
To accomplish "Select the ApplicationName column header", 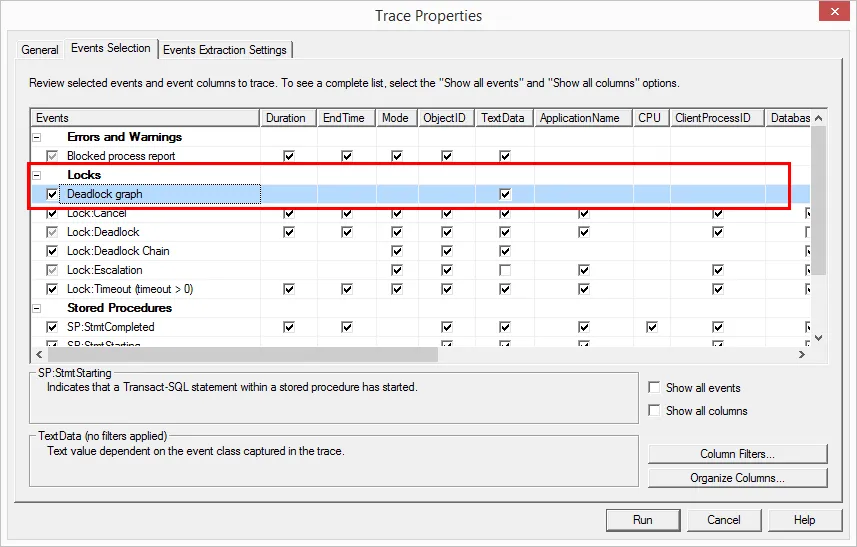I will [x=580, y=118].
